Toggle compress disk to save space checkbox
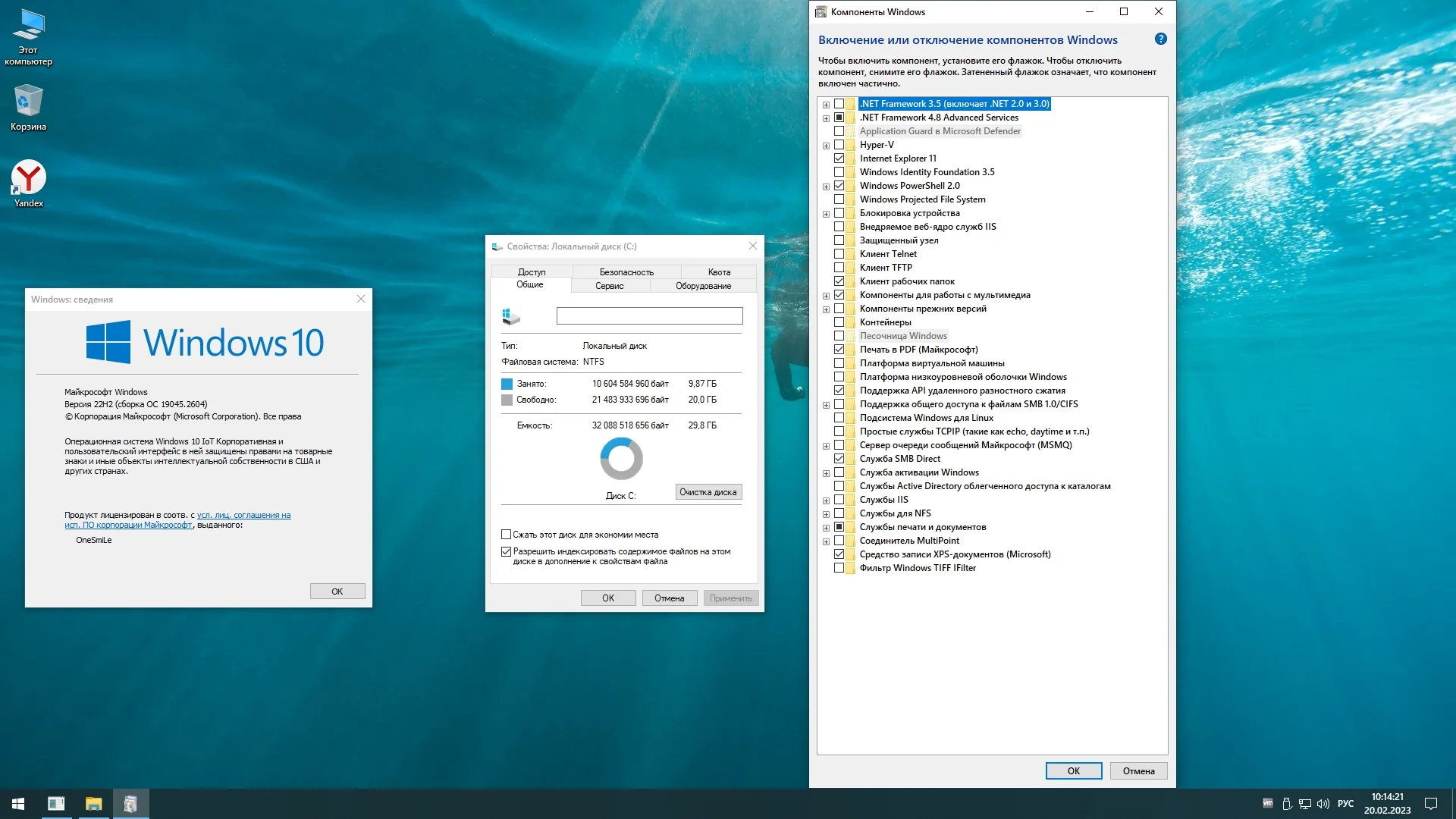 tap(506, 533)
